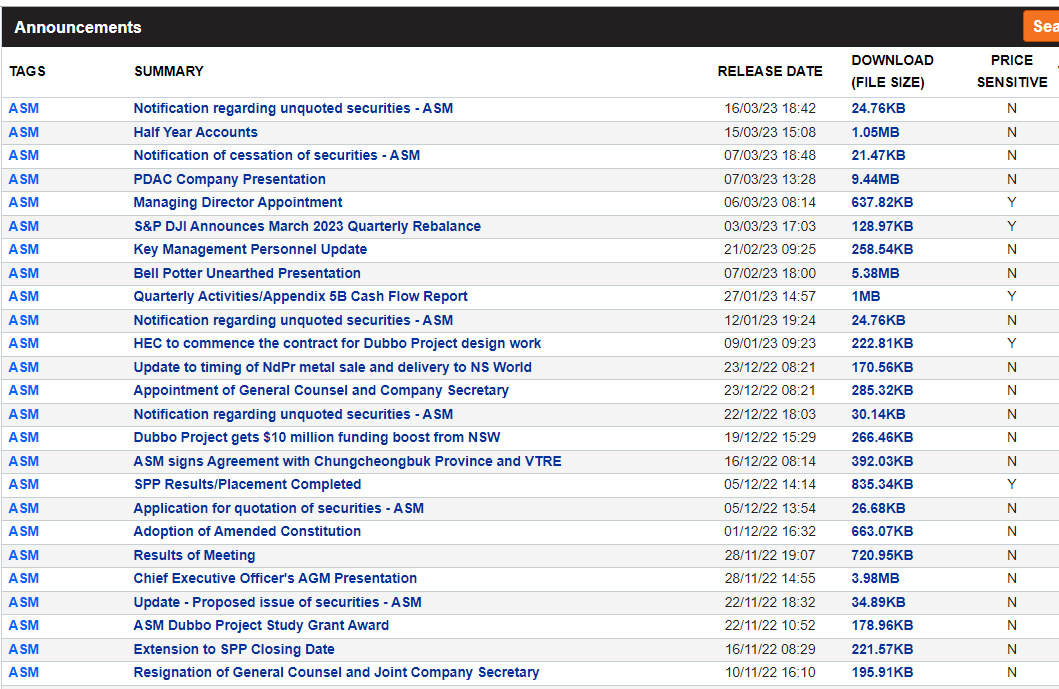This screenshot has width=1059, height=689.
Task: Open 'Notification of cessation of securities - ASM'
Action: click(x=277, y=155)
